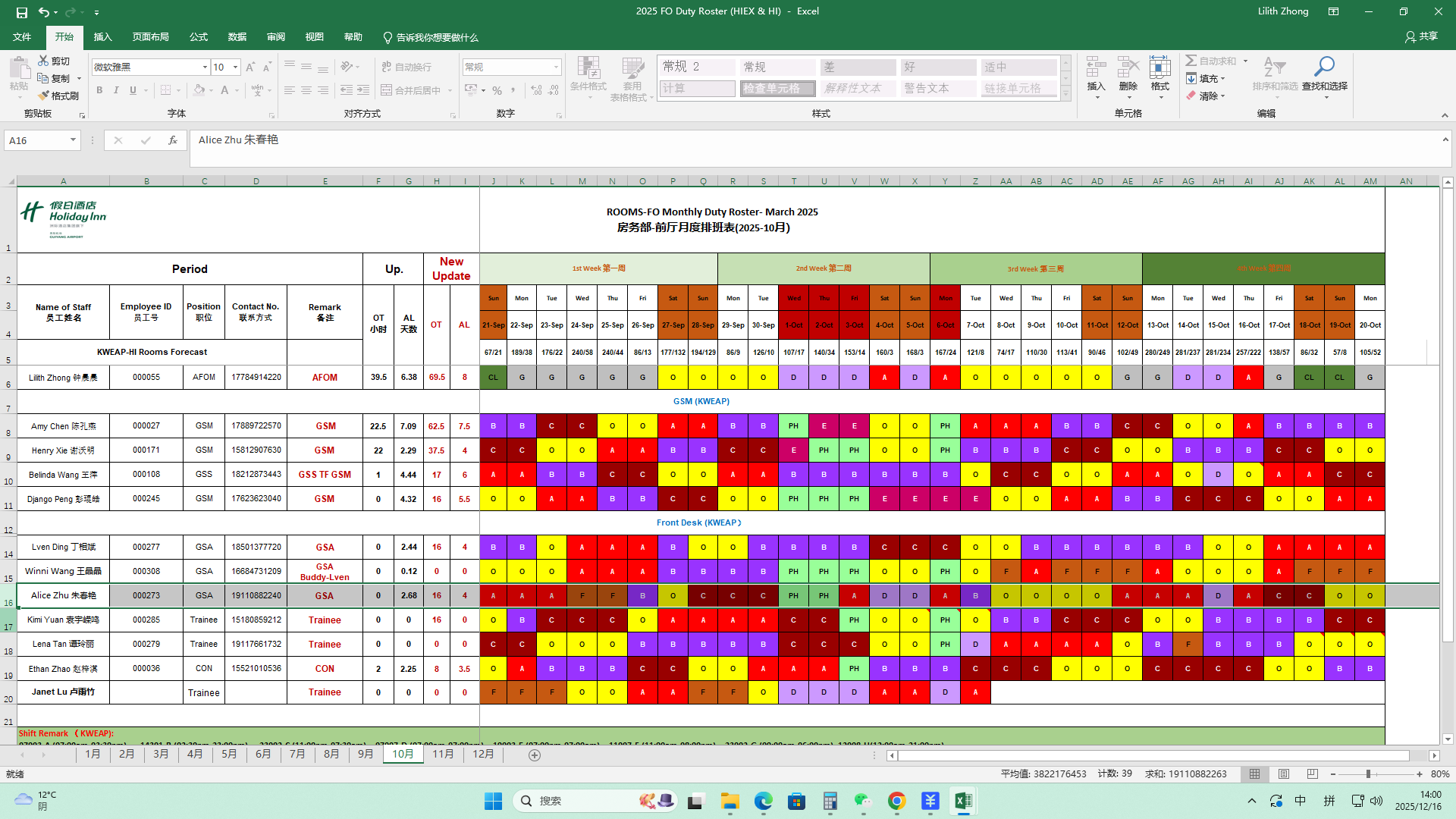The height and width of the screenshot is (819, 1456).
Task: Add a new sheet with plus icon
Action: coord(535,755)
